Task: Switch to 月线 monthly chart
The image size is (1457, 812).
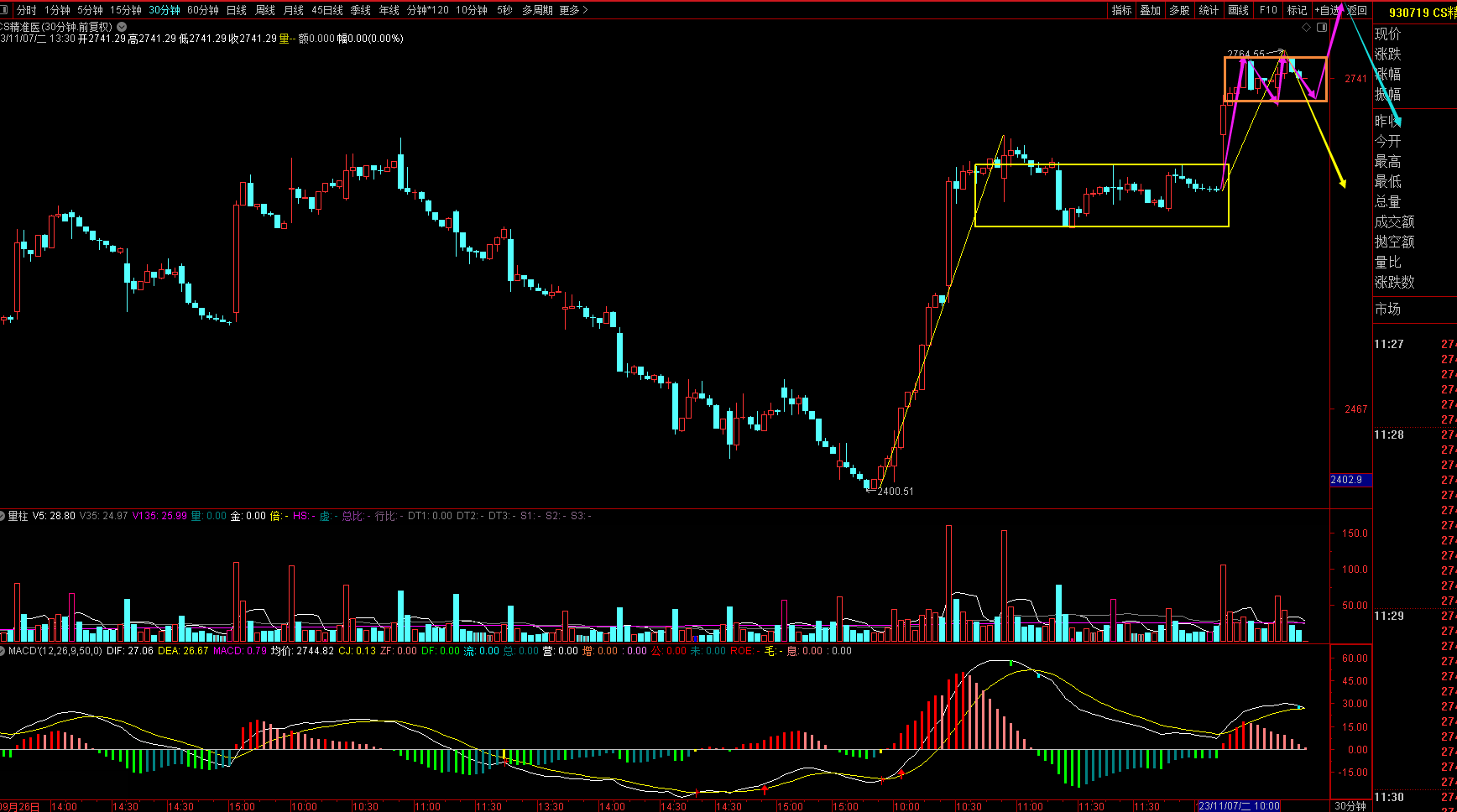Action: click(x=294, y=10)
